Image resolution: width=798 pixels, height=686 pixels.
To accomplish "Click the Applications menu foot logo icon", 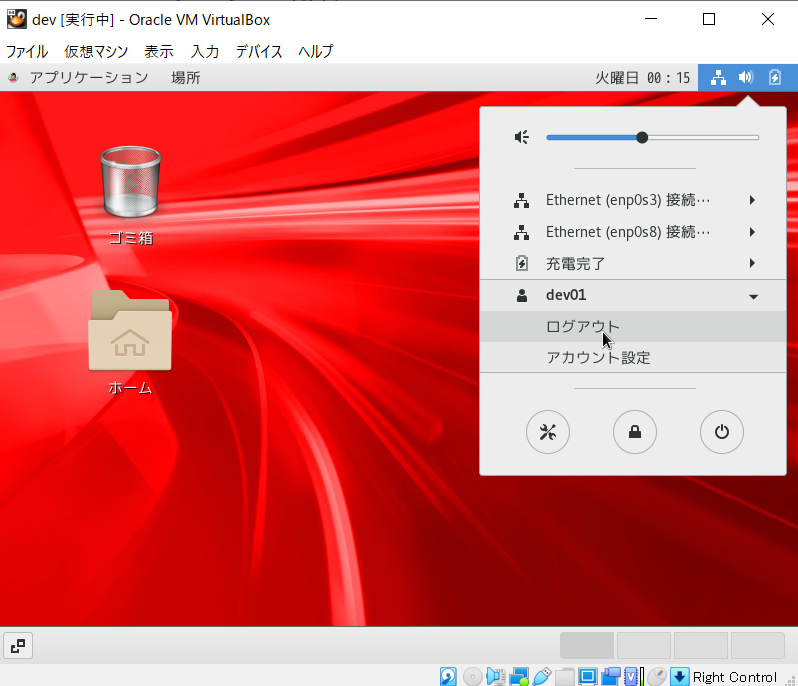I will [x=14, y=77].
